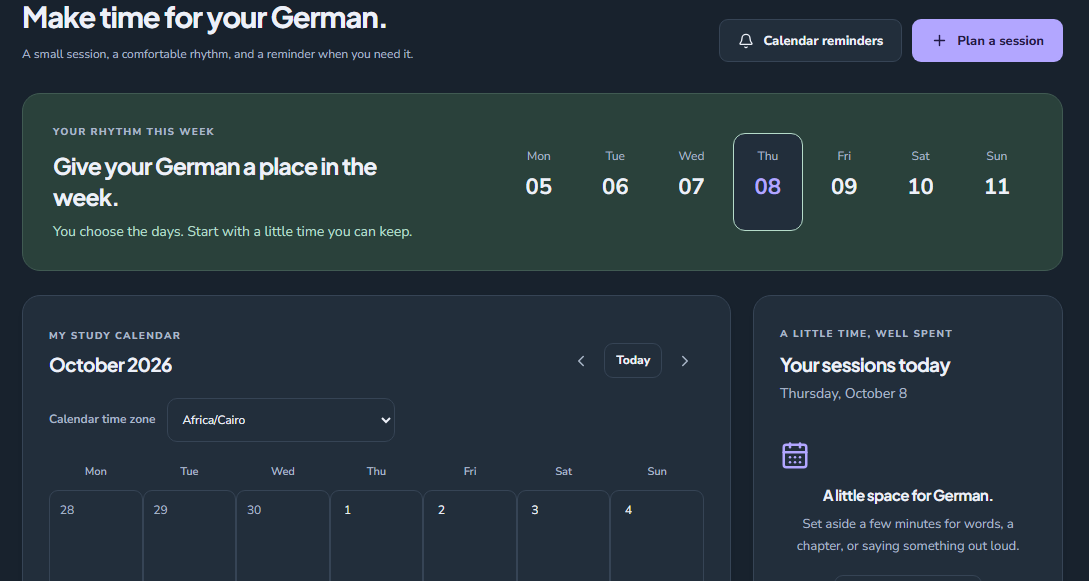Open Calendar reminders
This screenshot has height=581, width=1089.
(810, 40)
